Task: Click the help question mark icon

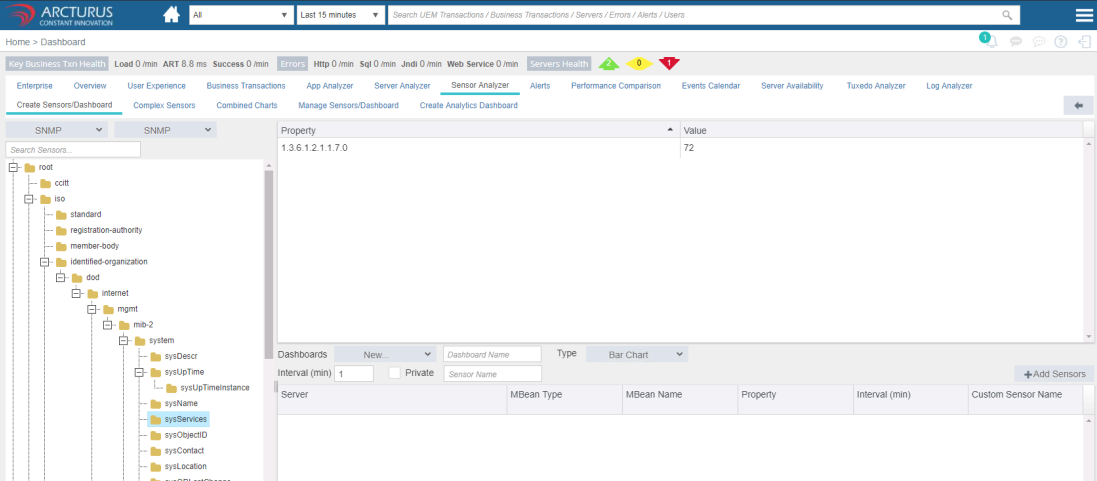Action: [1060, 42]
